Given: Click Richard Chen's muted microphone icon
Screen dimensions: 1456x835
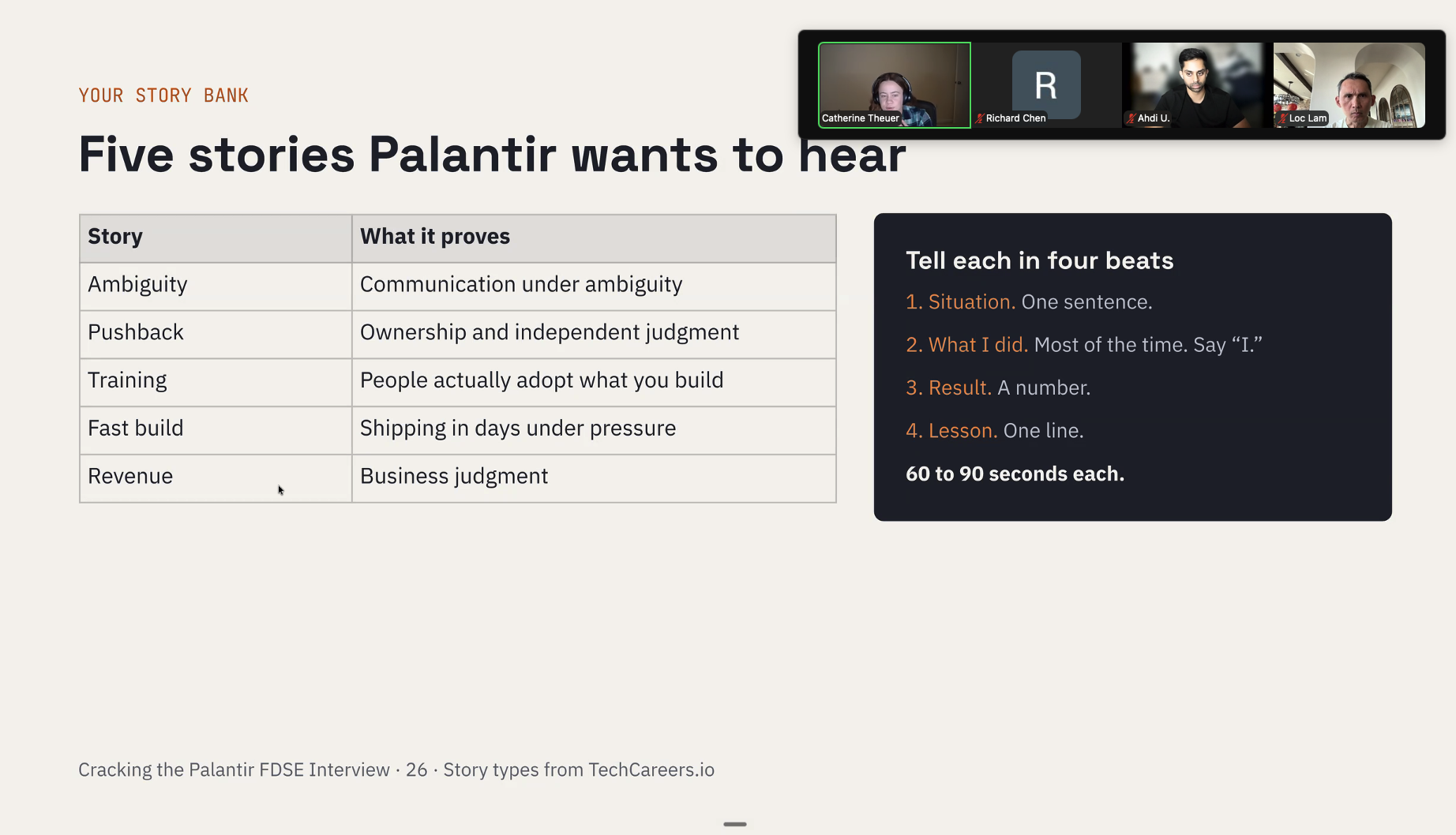Looking at the screenshot, I should pos(980,118).
